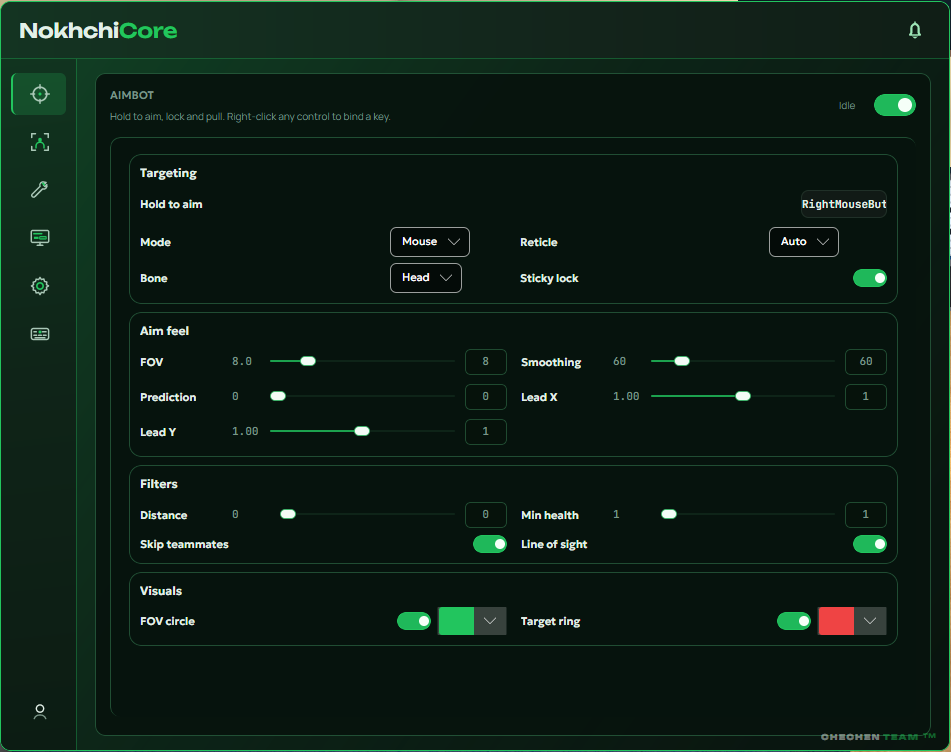Click the Prediction value input box
The width and height of the screenshot is (951, 752).
pos(485,397)
